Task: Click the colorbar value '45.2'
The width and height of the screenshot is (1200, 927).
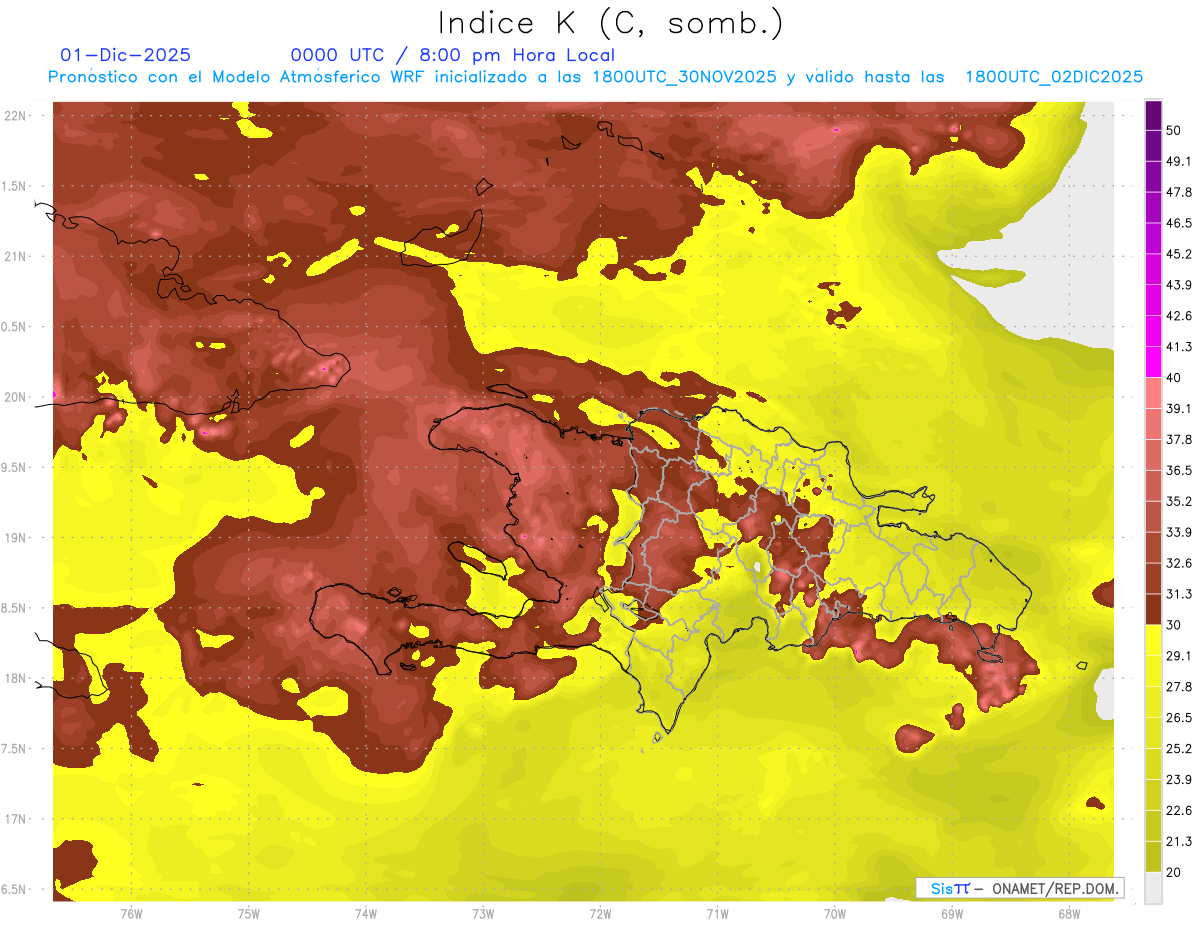Action: tap(1179, 255)
